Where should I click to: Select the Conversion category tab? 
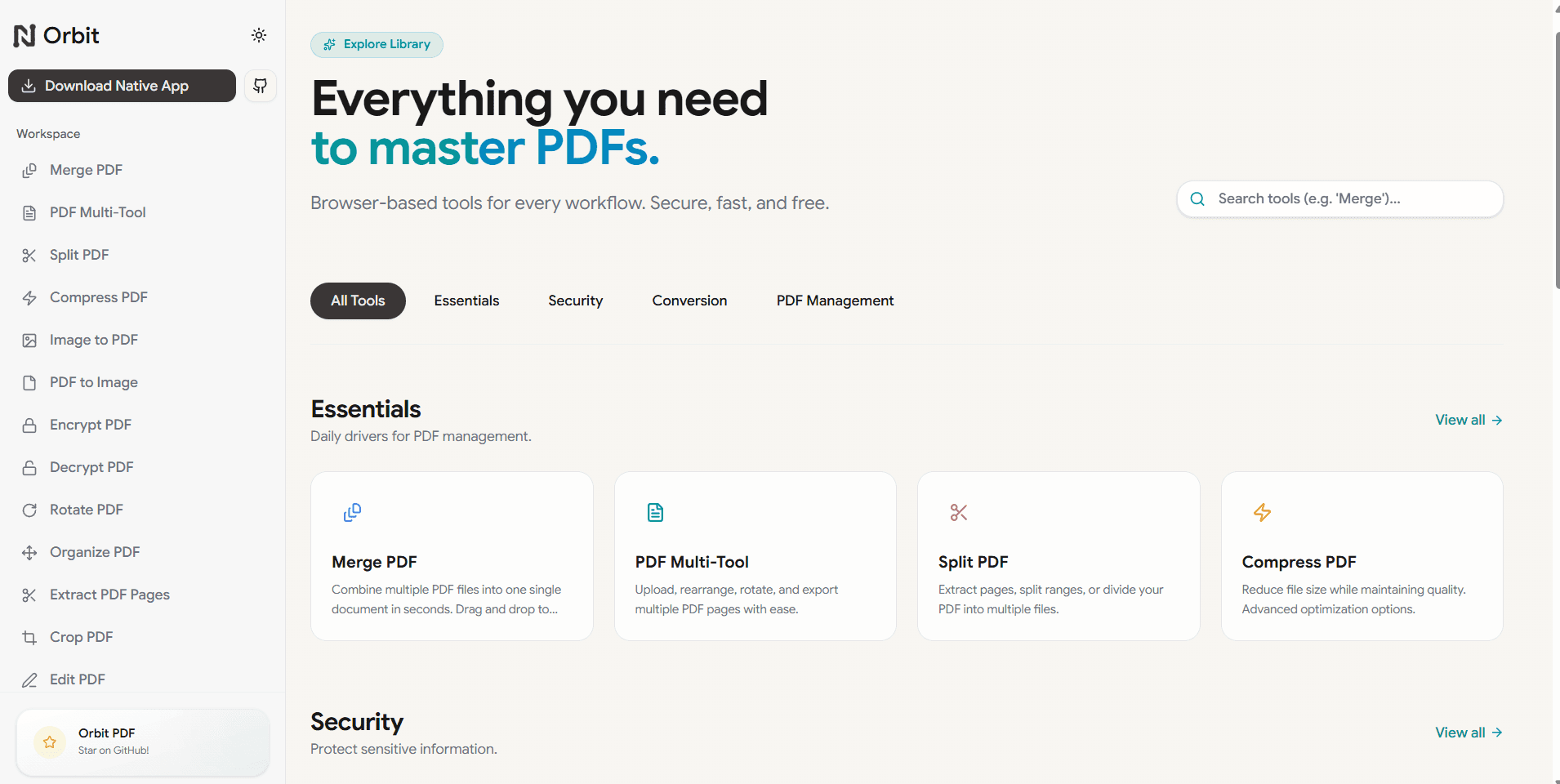[689, 301]
